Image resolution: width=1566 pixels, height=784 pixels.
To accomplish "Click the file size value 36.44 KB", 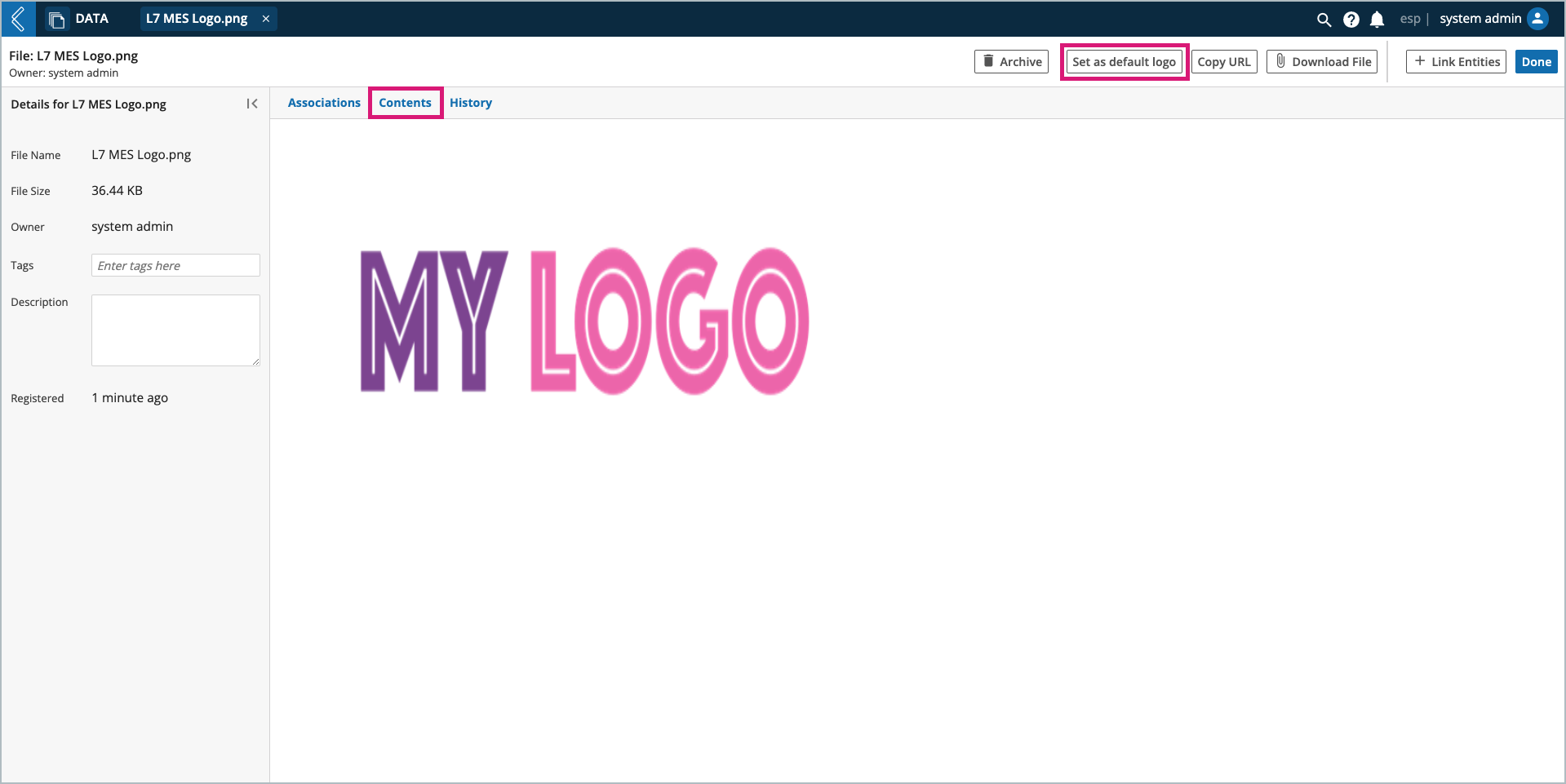I will point(117,191).
